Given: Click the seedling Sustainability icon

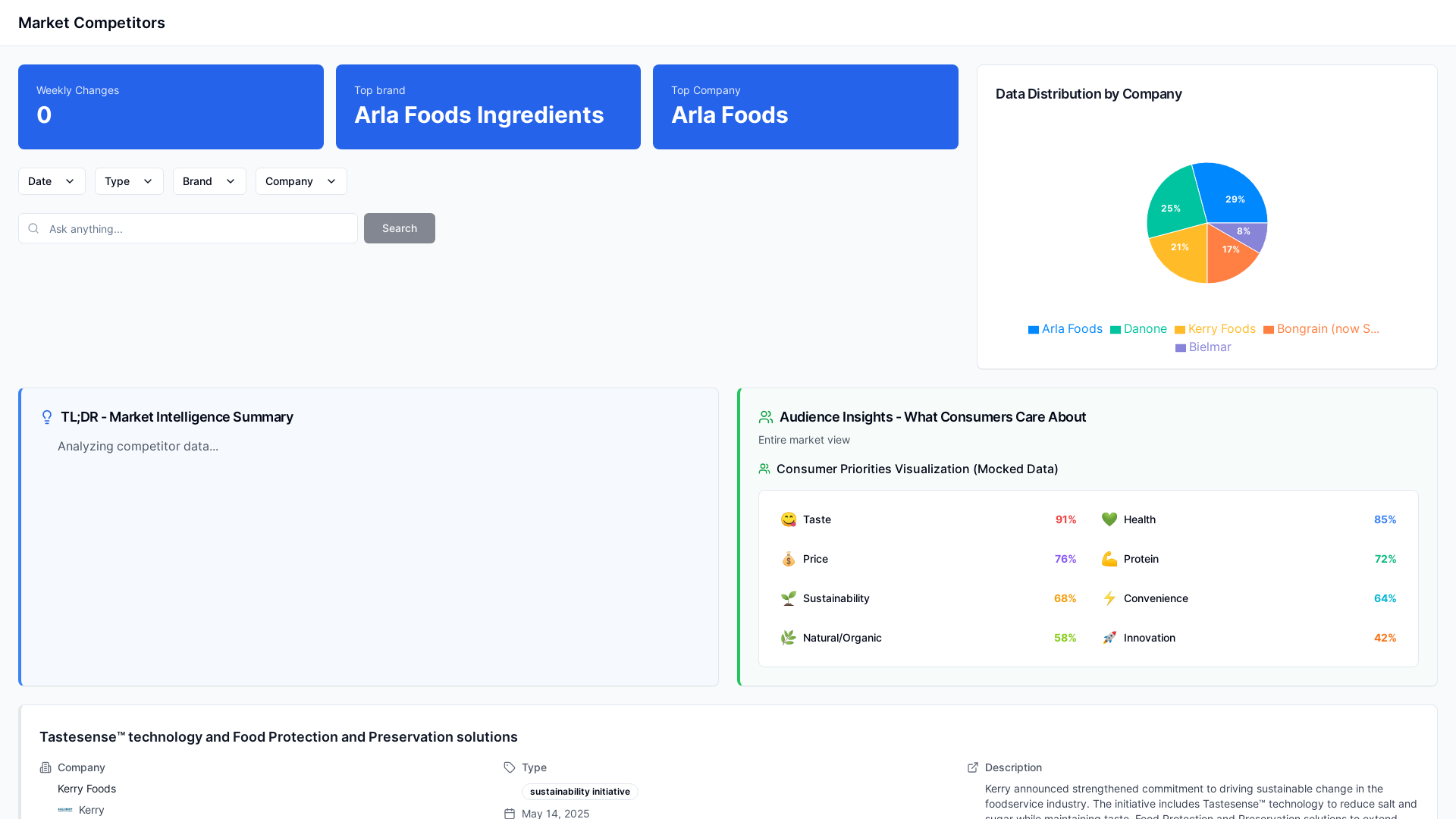Looking at the screenshot, I should 789,598.
